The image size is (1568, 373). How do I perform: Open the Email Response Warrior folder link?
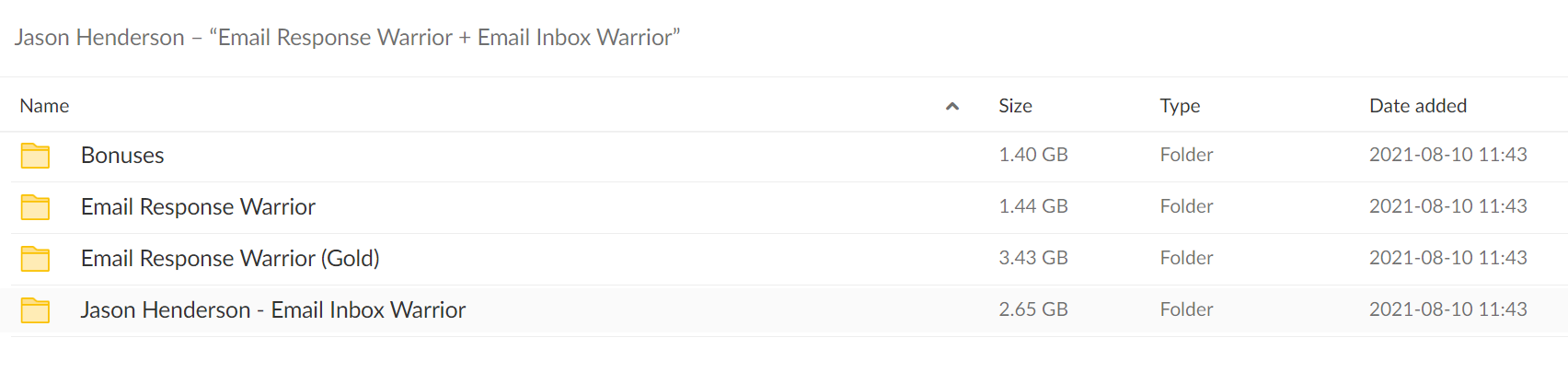tap(198, 207)
